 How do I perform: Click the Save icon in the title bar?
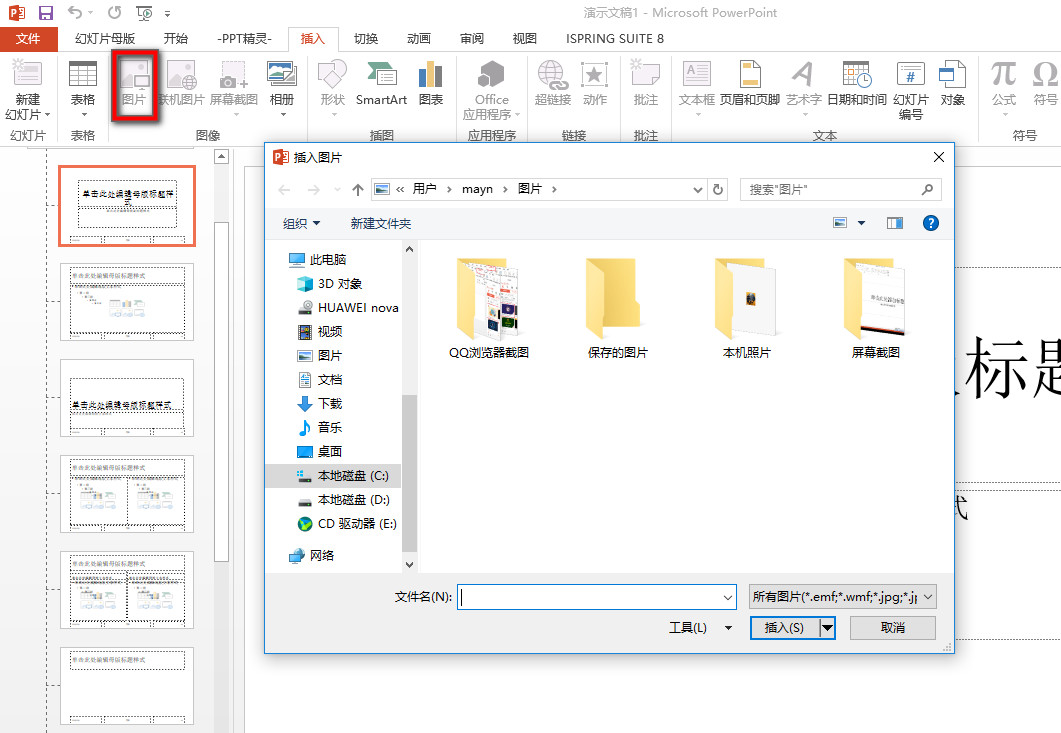coord(45,13)
